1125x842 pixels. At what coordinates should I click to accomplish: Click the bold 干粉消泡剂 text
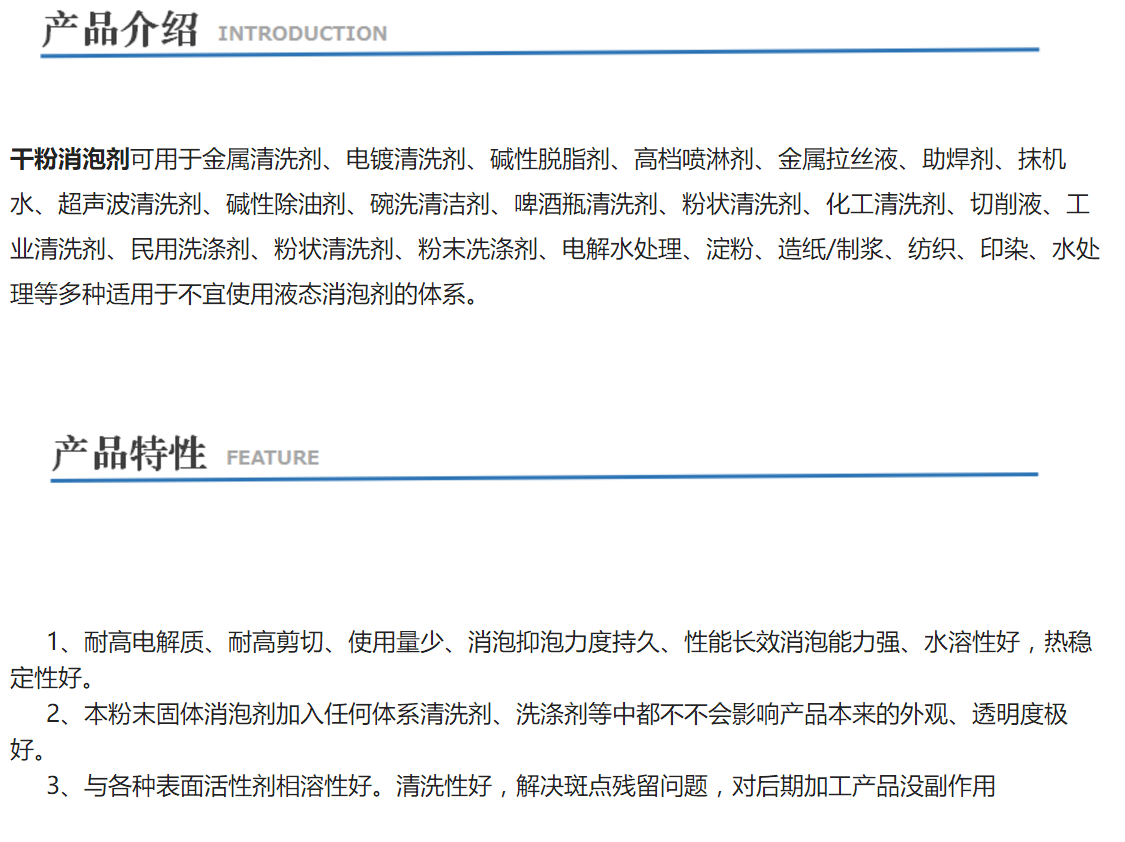tap(70, 159)
